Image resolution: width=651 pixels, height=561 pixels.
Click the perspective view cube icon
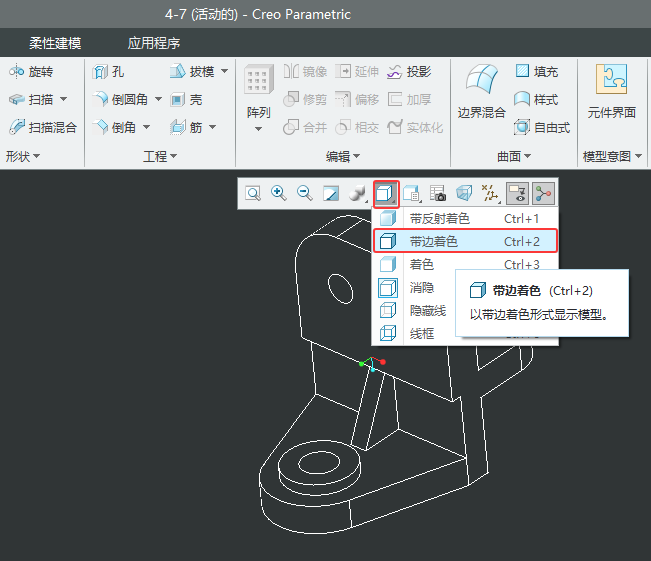tap(464, 194)
